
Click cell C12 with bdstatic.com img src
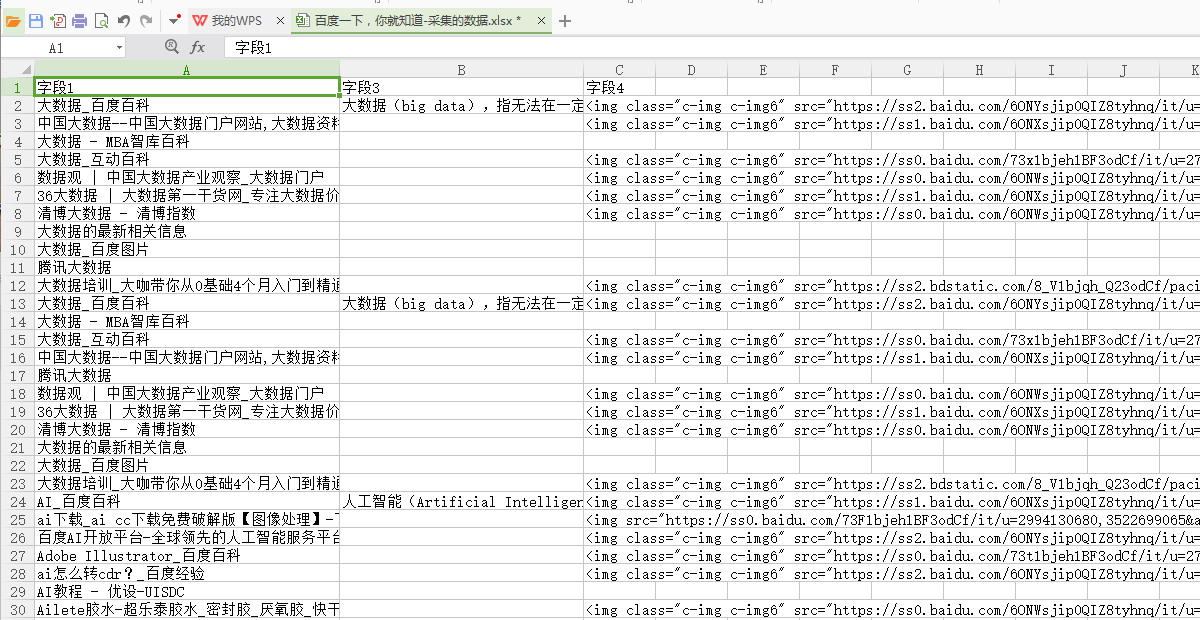point(620,285)
